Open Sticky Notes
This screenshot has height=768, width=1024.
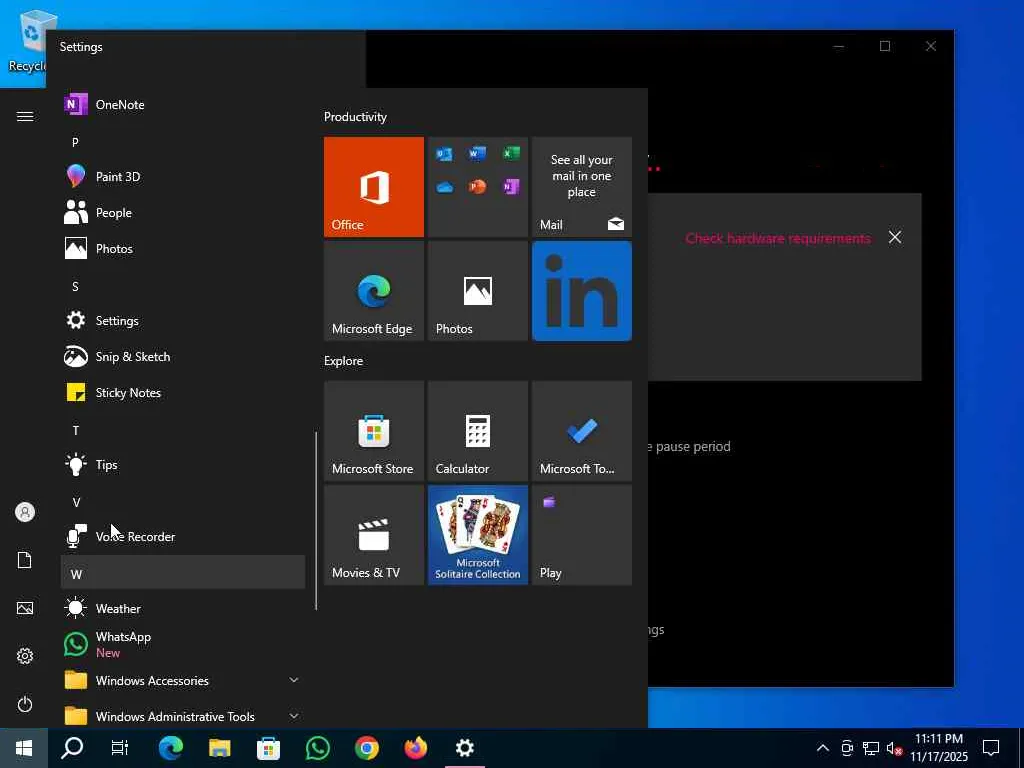tap(183, 392)
